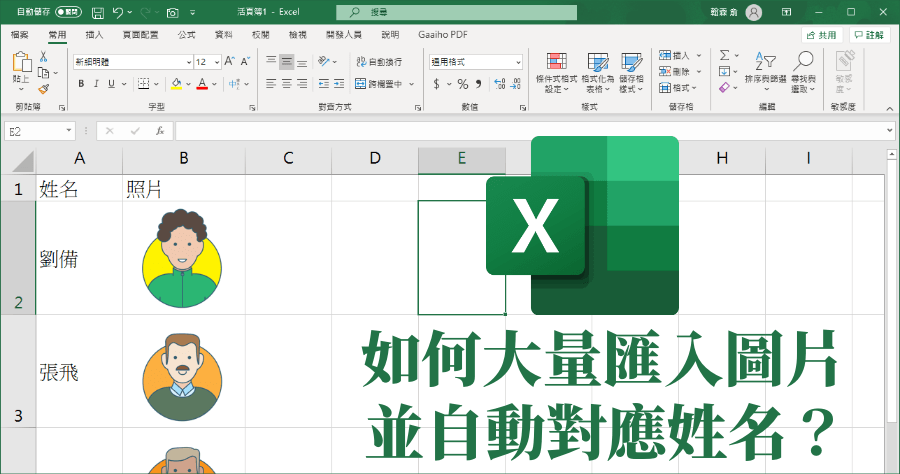900x474 pixels.
Task: Click the Increase Indent icon
Action: (339, 84)
